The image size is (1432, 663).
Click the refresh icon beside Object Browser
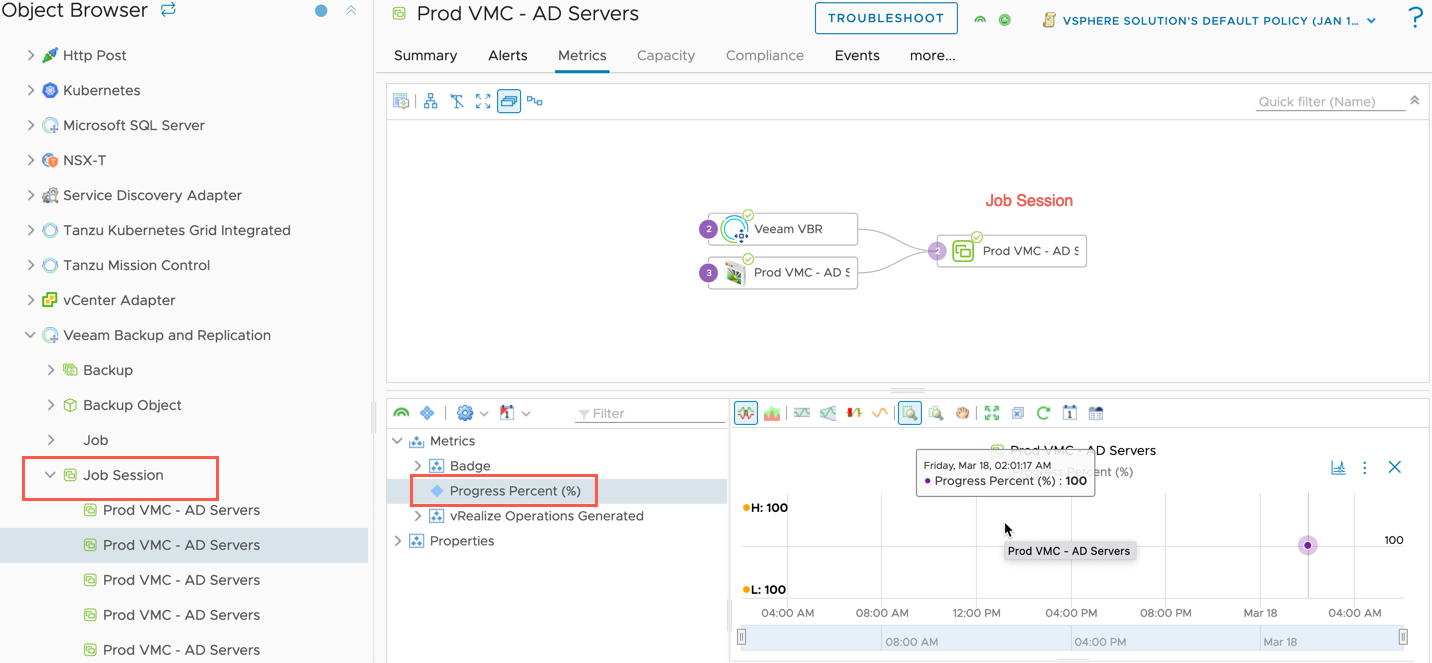[x=168, y=10]
